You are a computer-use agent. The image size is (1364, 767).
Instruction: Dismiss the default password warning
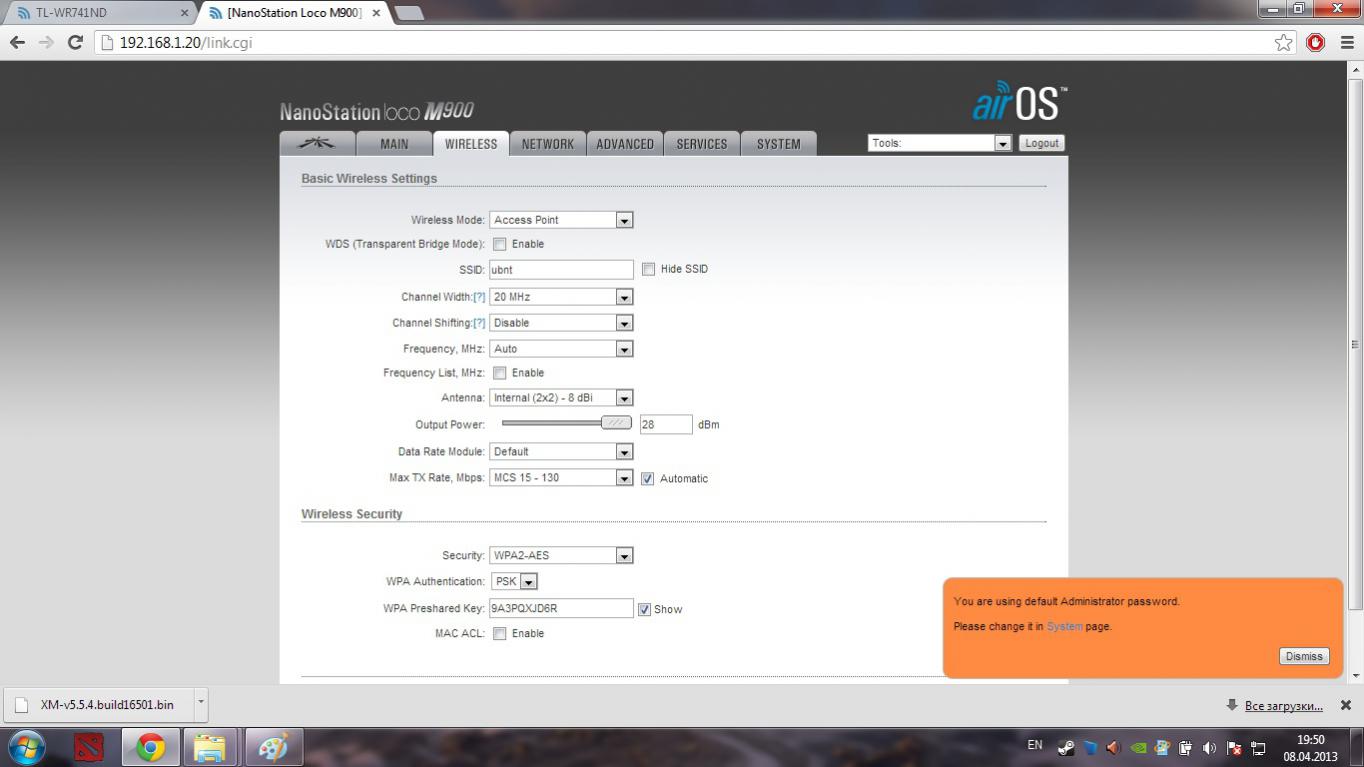coord(1304,656)
